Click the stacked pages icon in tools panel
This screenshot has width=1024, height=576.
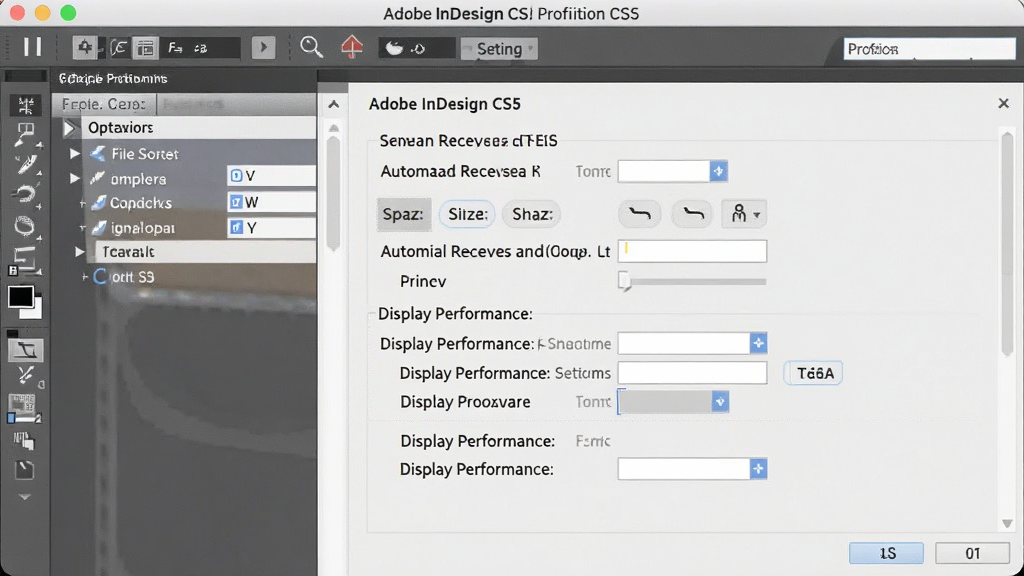[24, 441]
